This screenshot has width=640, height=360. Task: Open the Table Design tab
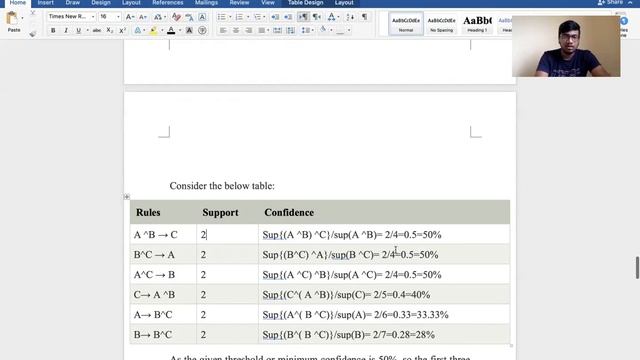(x=306, y=3)
